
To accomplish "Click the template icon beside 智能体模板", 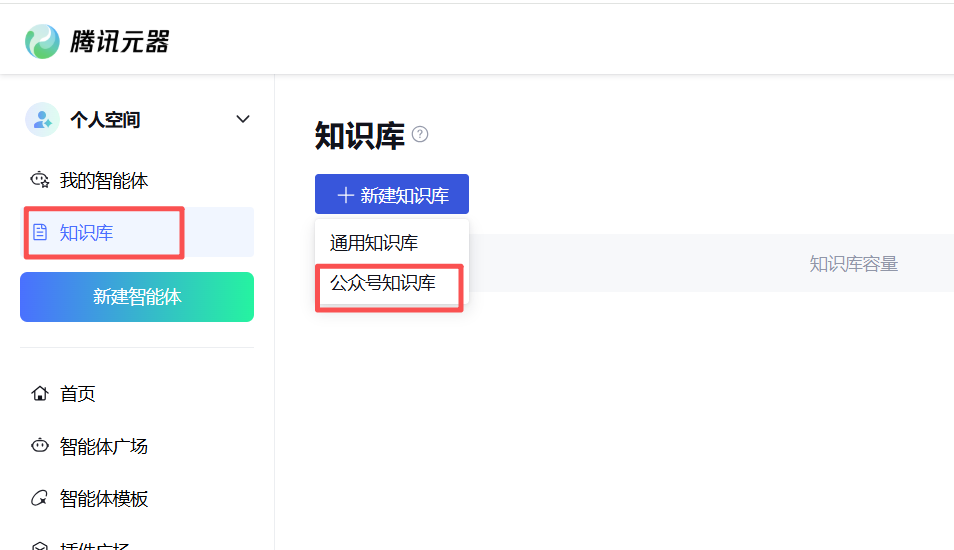I will [x=40, y=498].
